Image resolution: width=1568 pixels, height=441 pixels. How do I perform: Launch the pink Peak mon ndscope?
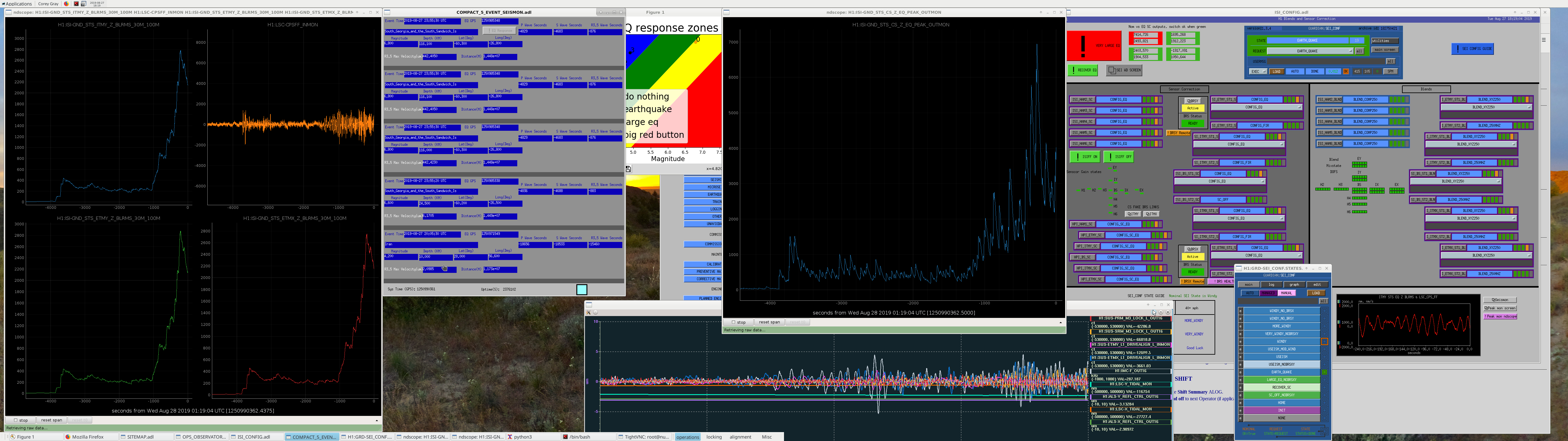[1500, 317]
